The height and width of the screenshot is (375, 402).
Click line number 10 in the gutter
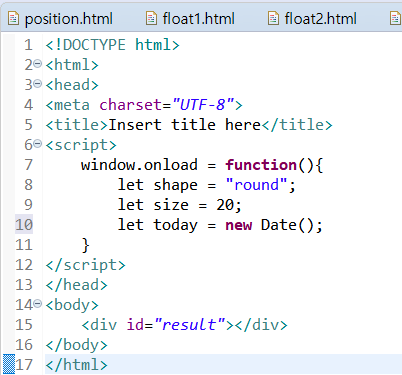(x=24, y=225)
